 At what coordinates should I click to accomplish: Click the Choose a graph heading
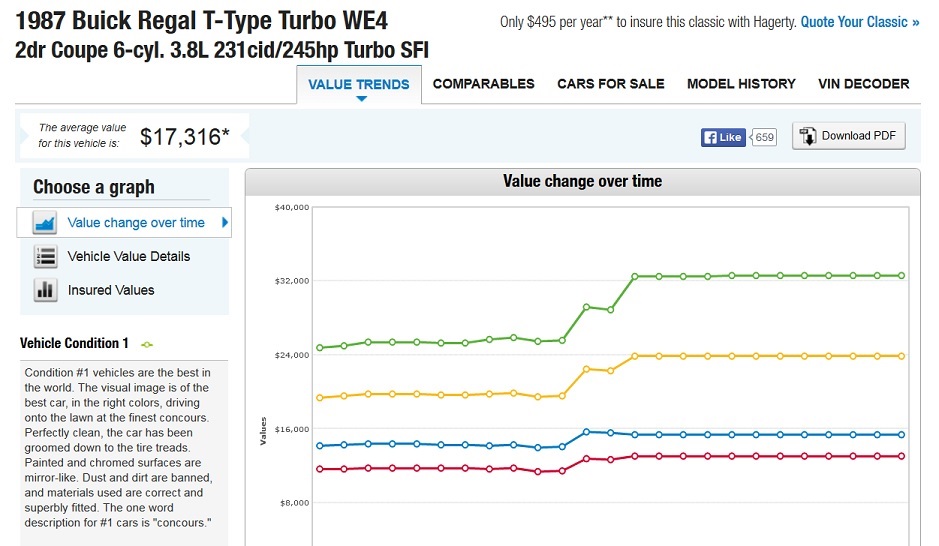94,187
